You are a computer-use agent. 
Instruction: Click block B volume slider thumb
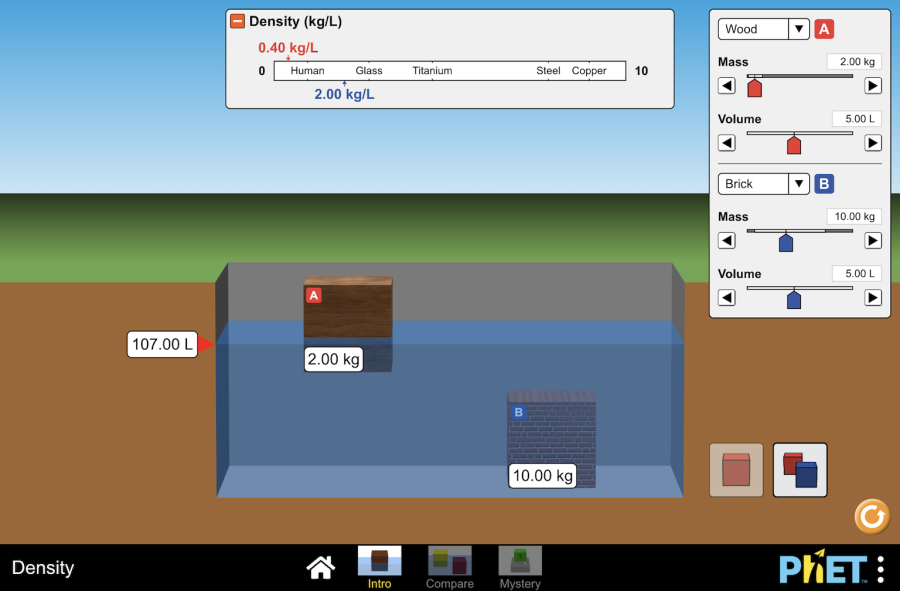click(794, 299)
